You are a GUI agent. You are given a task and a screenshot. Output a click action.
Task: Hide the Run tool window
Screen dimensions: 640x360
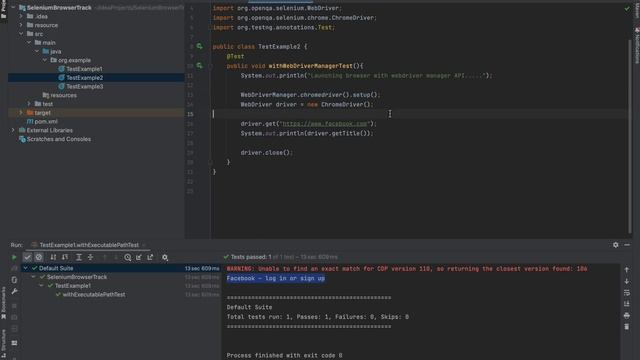click(627, 245)
